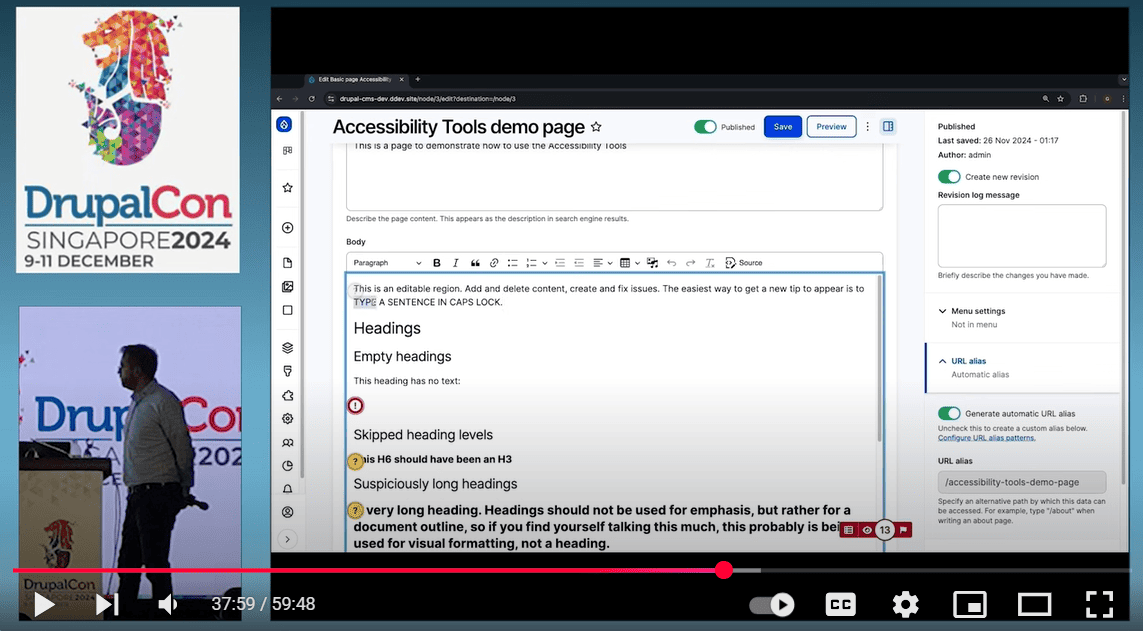
Task: Open the dashboard grid icon in sidebar
Action: pyautogui.click(x=287, y=150)
